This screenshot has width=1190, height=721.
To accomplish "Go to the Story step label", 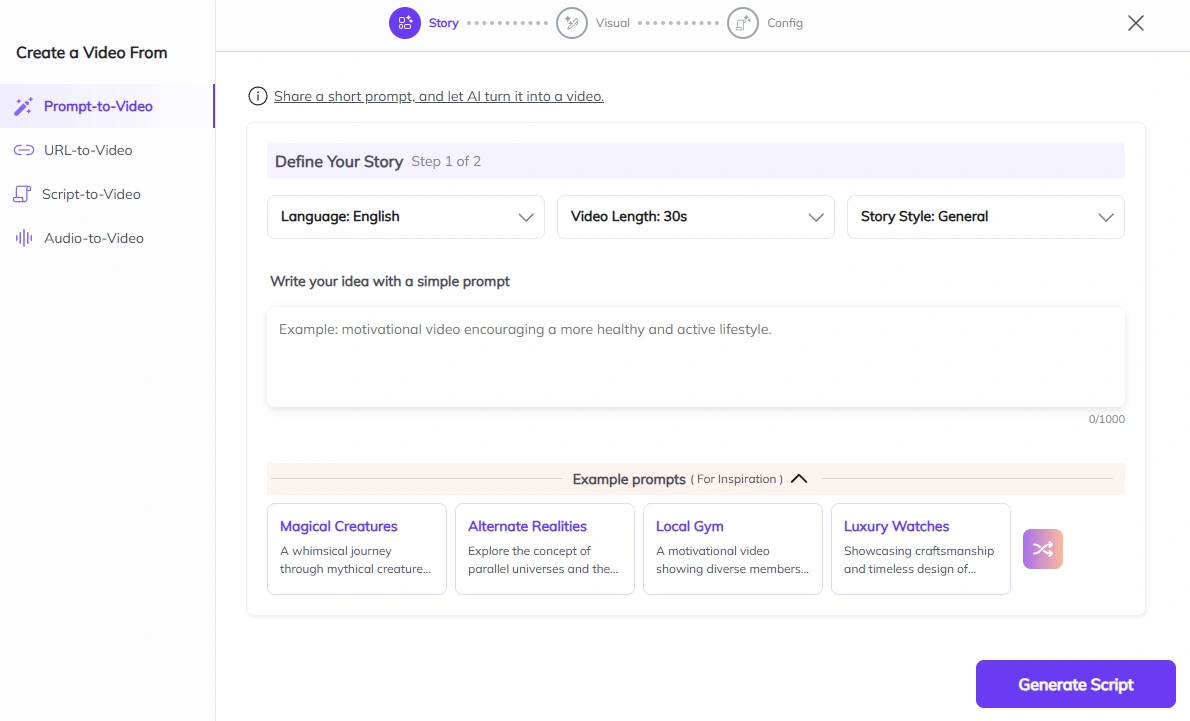I will click(x=443, y=23).
